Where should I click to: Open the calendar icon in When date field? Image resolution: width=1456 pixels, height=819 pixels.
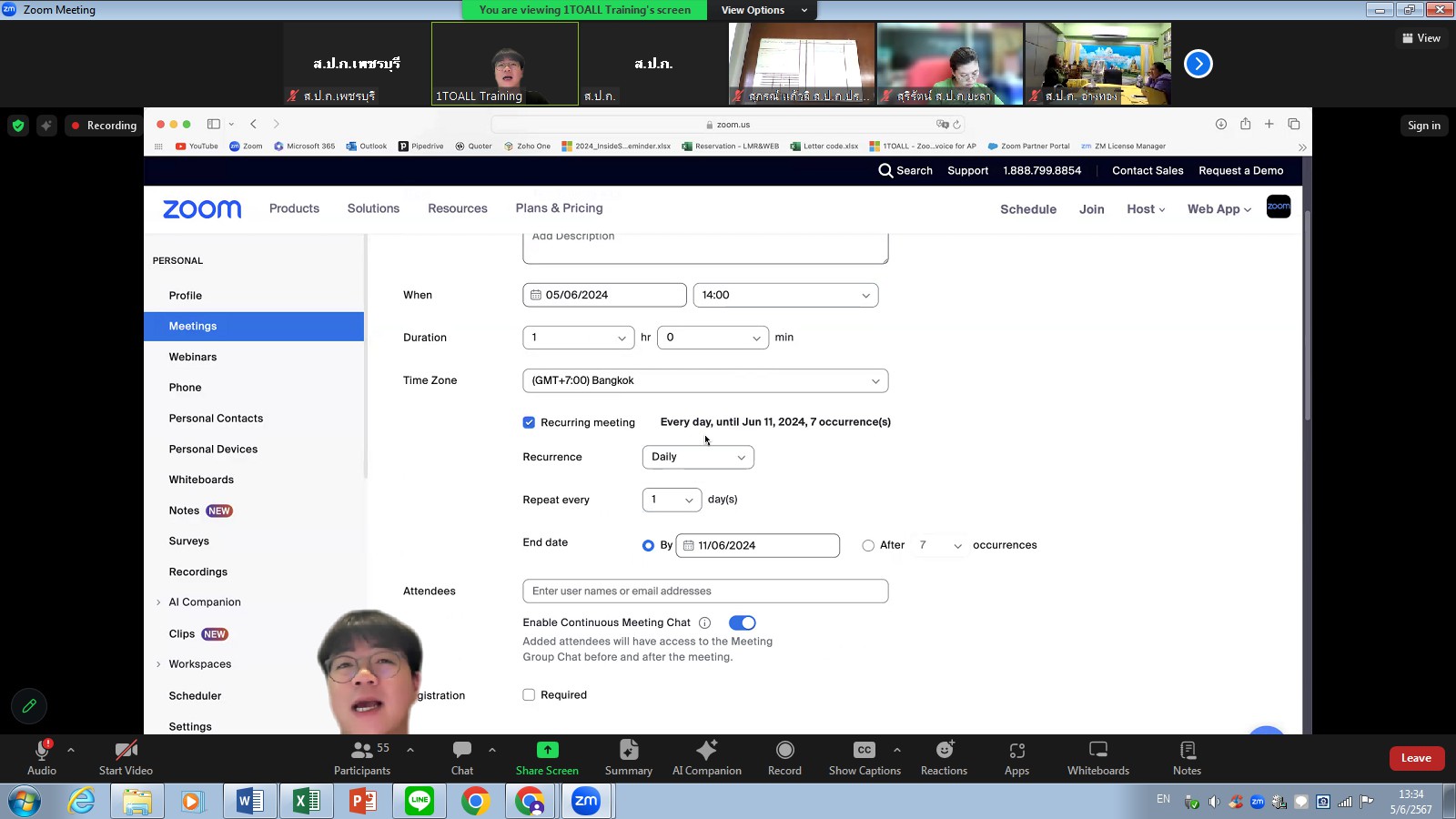(x=536, y=295)
